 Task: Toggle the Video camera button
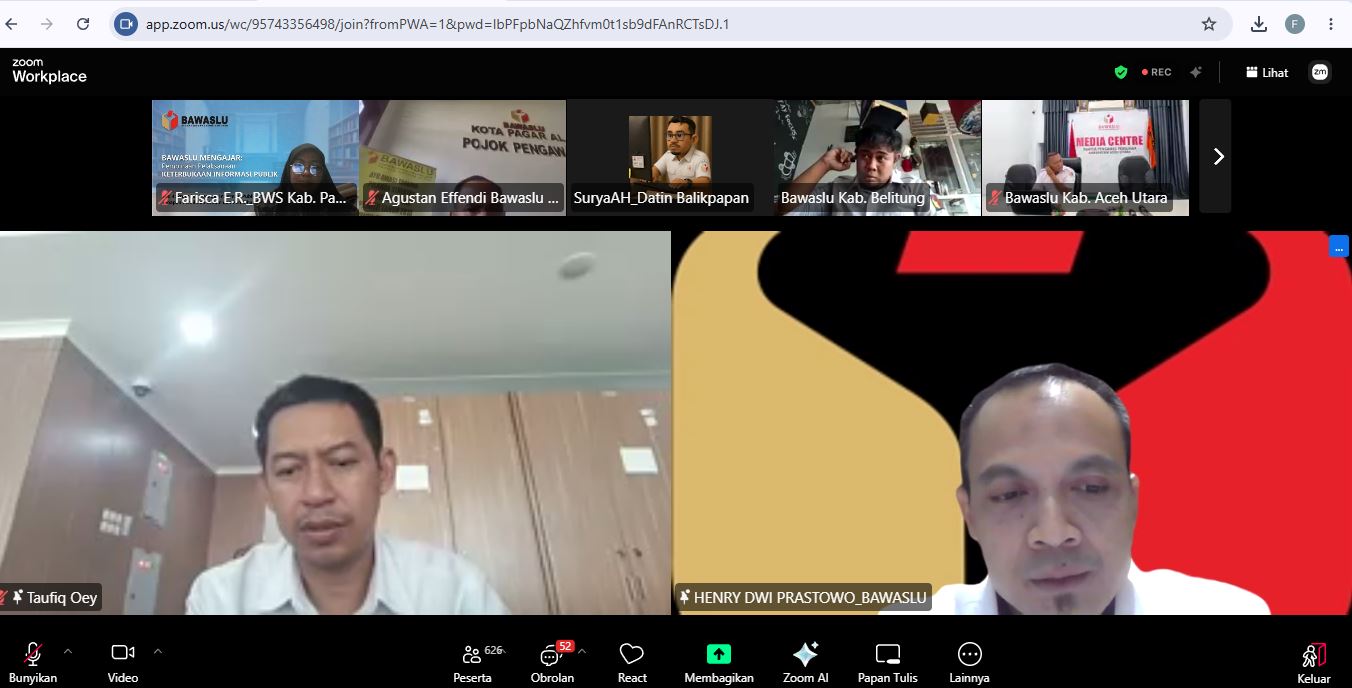[123, 662]
